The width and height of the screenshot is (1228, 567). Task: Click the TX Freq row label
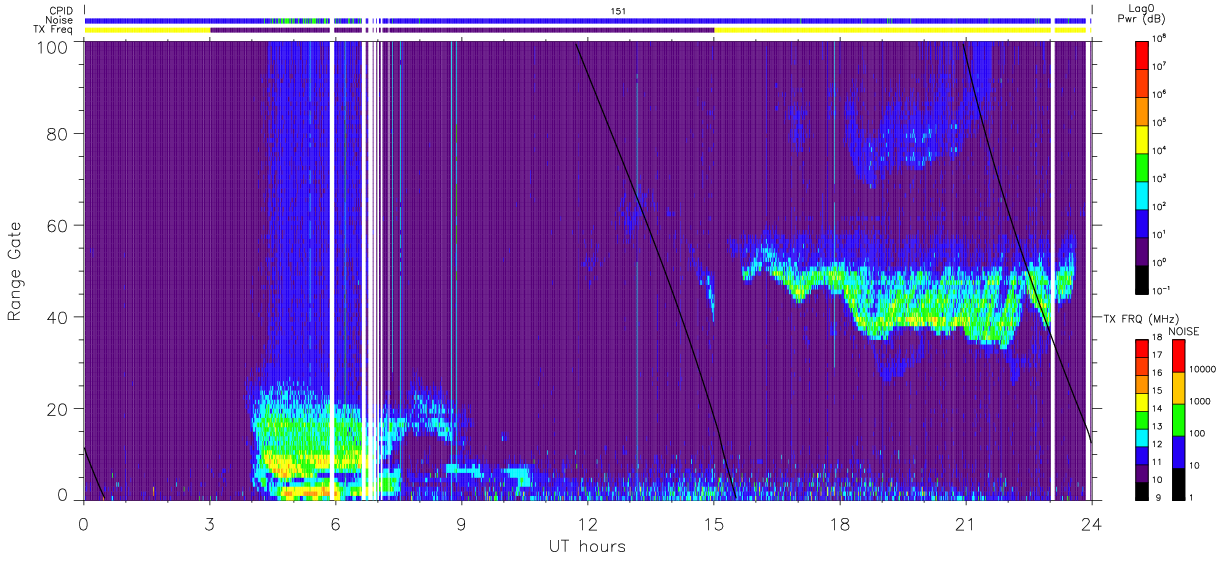tap(55, 30)
